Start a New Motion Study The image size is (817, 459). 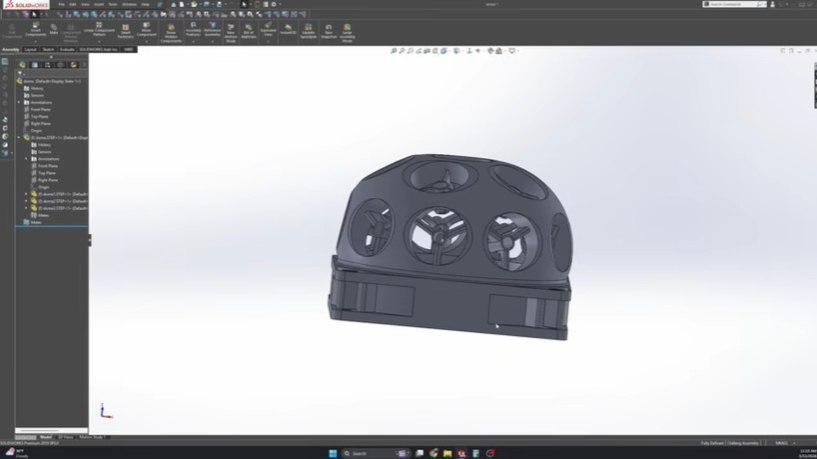coord(231,33)
